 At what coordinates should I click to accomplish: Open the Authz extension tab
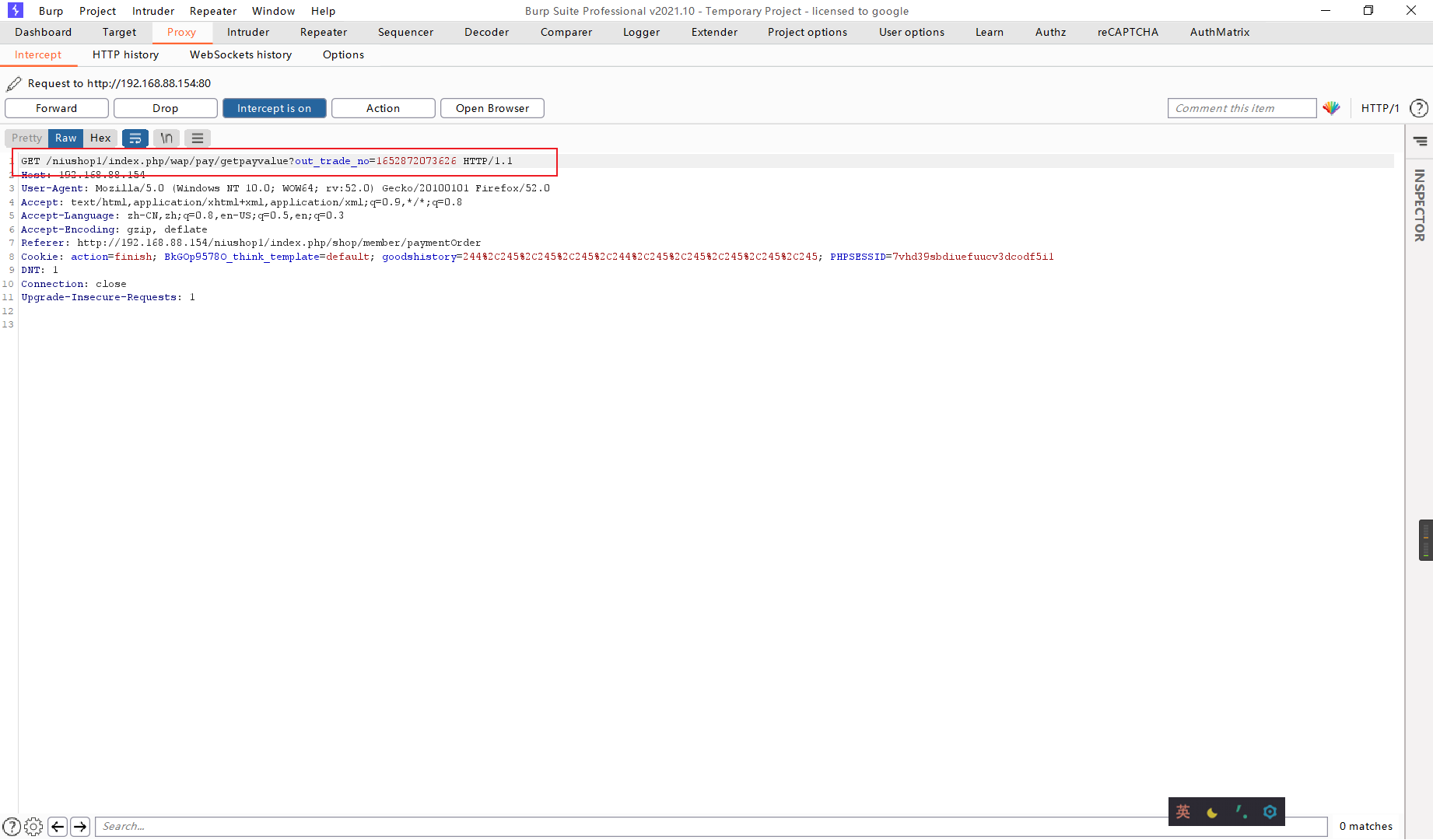click(x=1051, y=32)
